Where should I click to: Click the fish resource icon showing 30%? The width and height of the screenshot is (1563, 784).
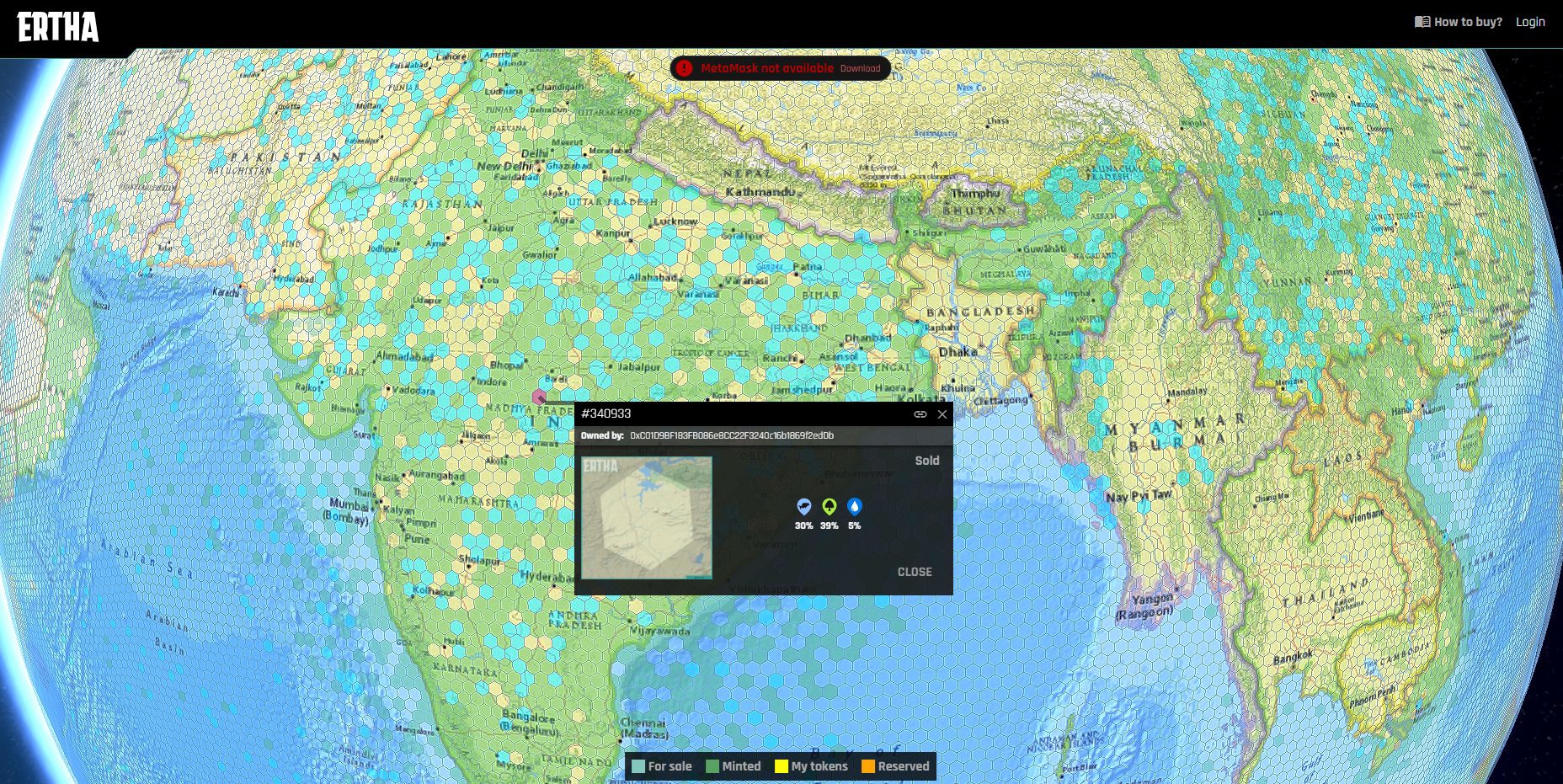(804, 506)
